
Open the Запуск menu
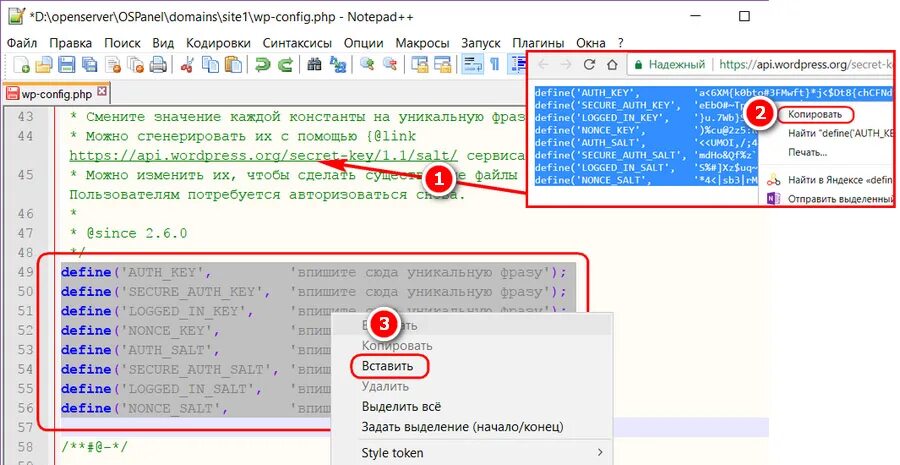point(481,43)
